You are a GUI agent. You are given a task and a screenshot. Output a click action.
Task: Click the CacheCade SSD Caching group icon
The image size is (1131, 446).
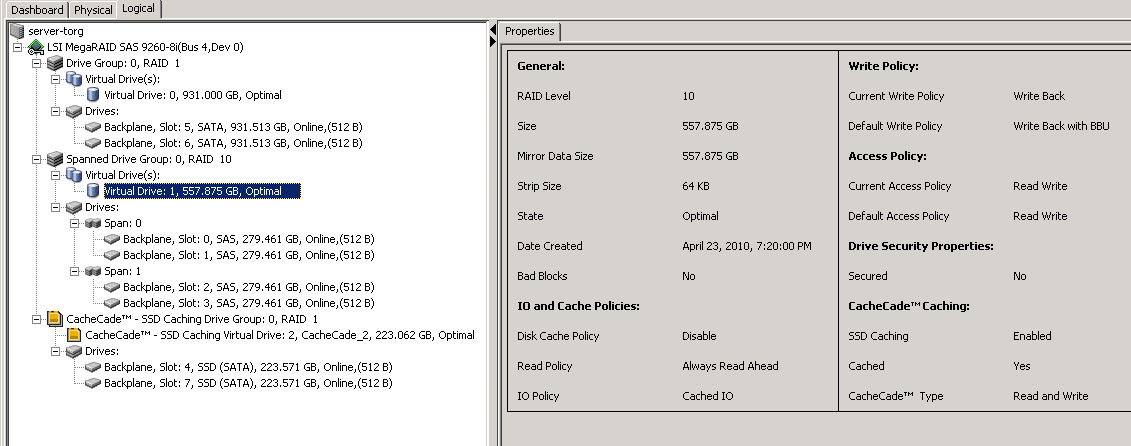click(55, 319)
